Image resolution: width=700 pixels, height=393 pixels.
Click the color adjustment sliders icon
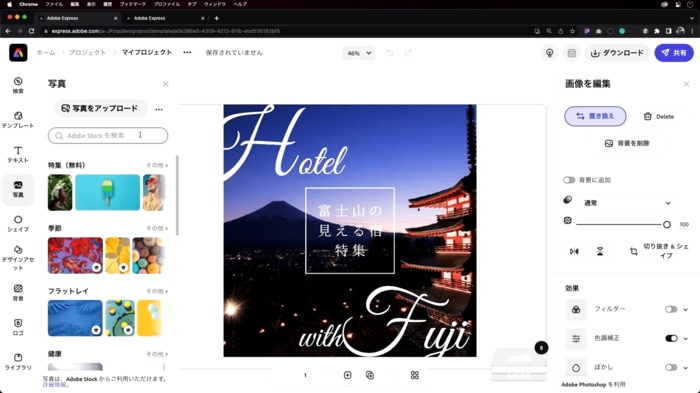click(576, 339)
